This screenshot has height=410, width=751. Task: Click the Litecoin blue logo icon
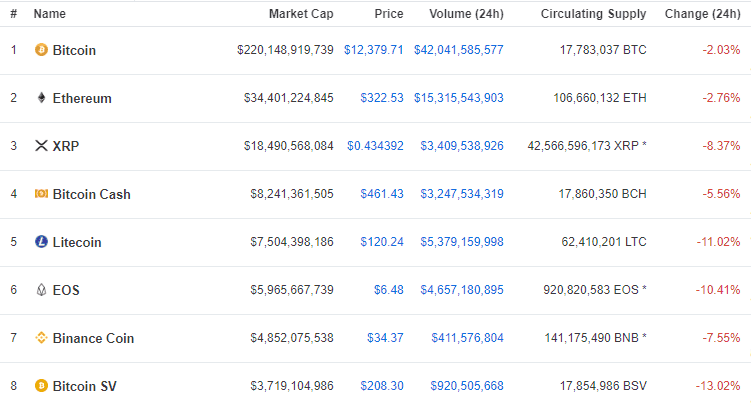41,241
